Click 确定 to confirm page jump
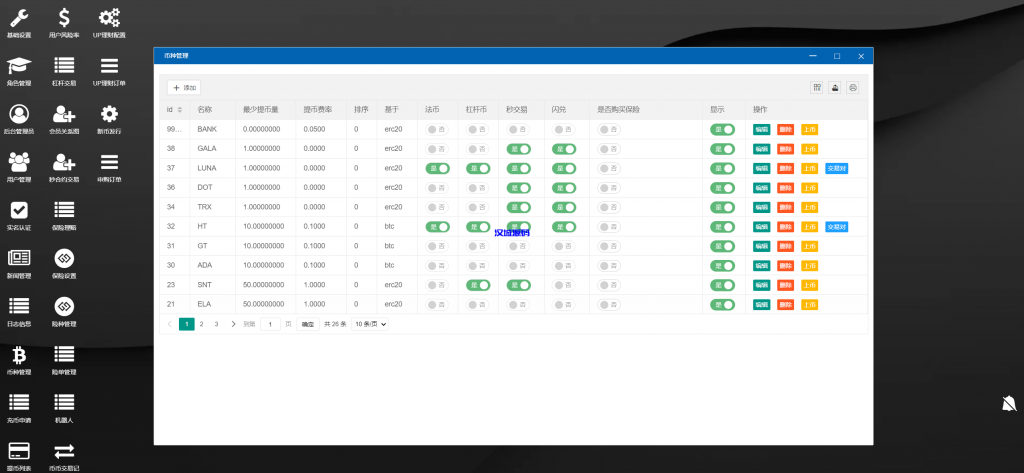 point(308,324)
